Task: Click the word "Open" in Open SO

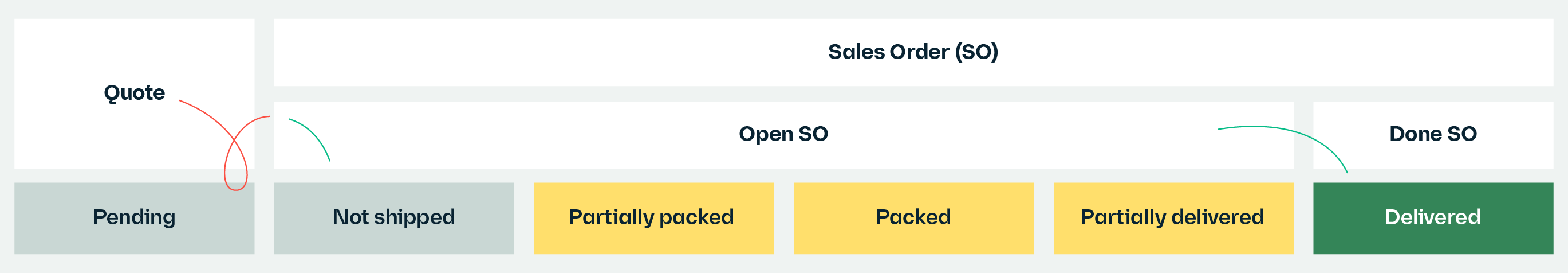Action: click(766, 135)
